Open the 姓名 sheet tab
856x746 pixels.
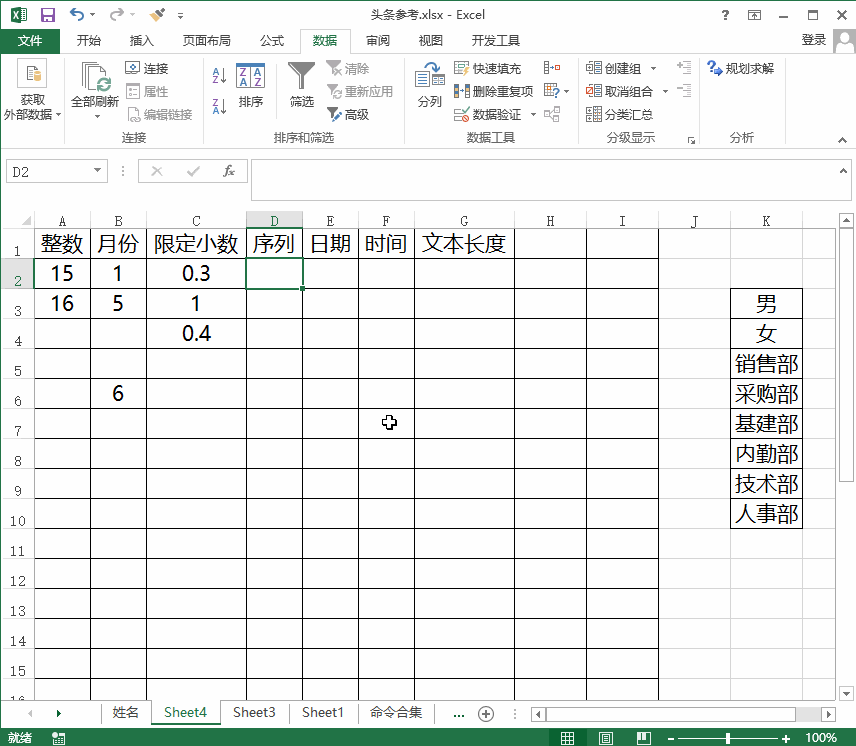pos(126,712)
